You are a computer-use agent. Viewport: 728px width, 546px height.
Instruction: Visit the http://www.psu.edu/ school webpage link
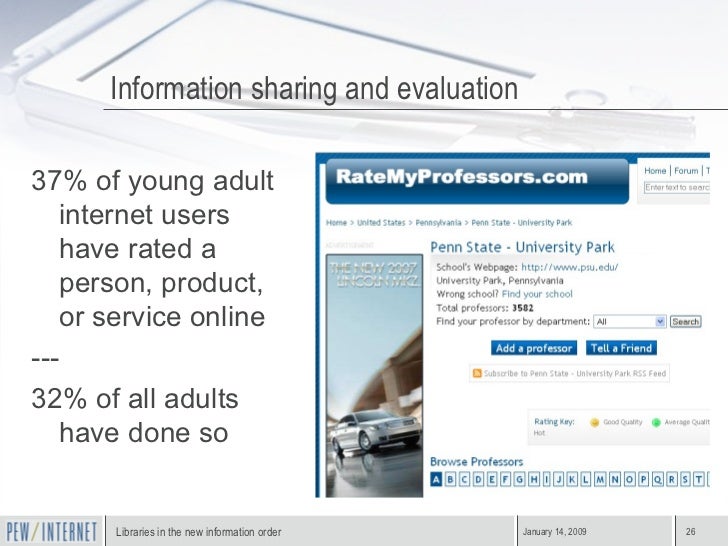tap(570, 267)
